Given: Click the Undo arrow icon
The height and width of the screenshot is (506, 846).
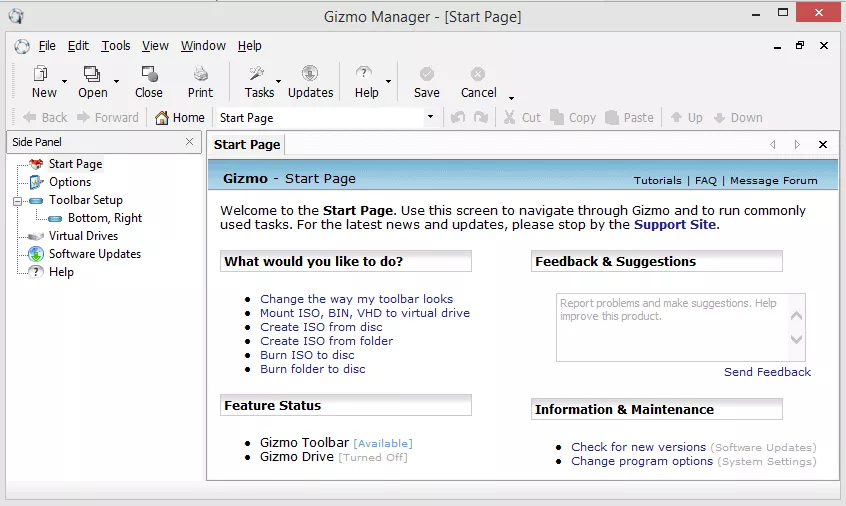Looking at the screenshot, I should (x=458, y=118).
